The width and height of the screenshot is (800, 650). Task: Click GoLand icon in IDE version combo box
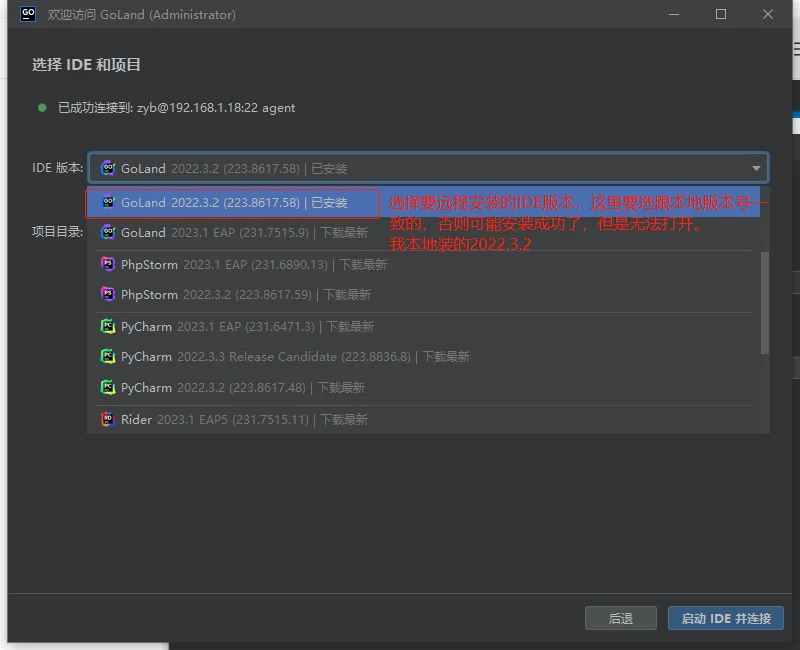[108, 168]
